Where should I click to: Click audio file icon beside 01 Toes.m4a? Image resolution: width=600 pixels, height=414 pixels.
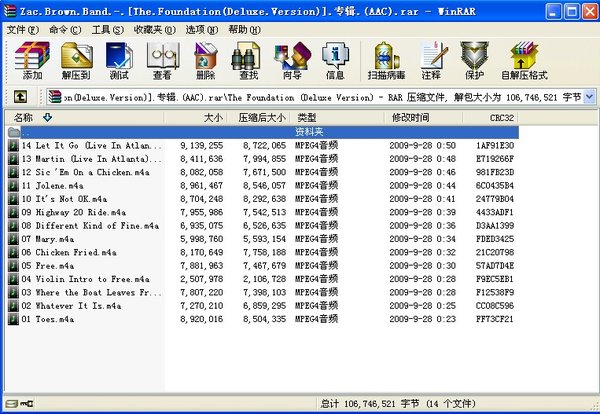pyautogui.click(x=13, y=319)
